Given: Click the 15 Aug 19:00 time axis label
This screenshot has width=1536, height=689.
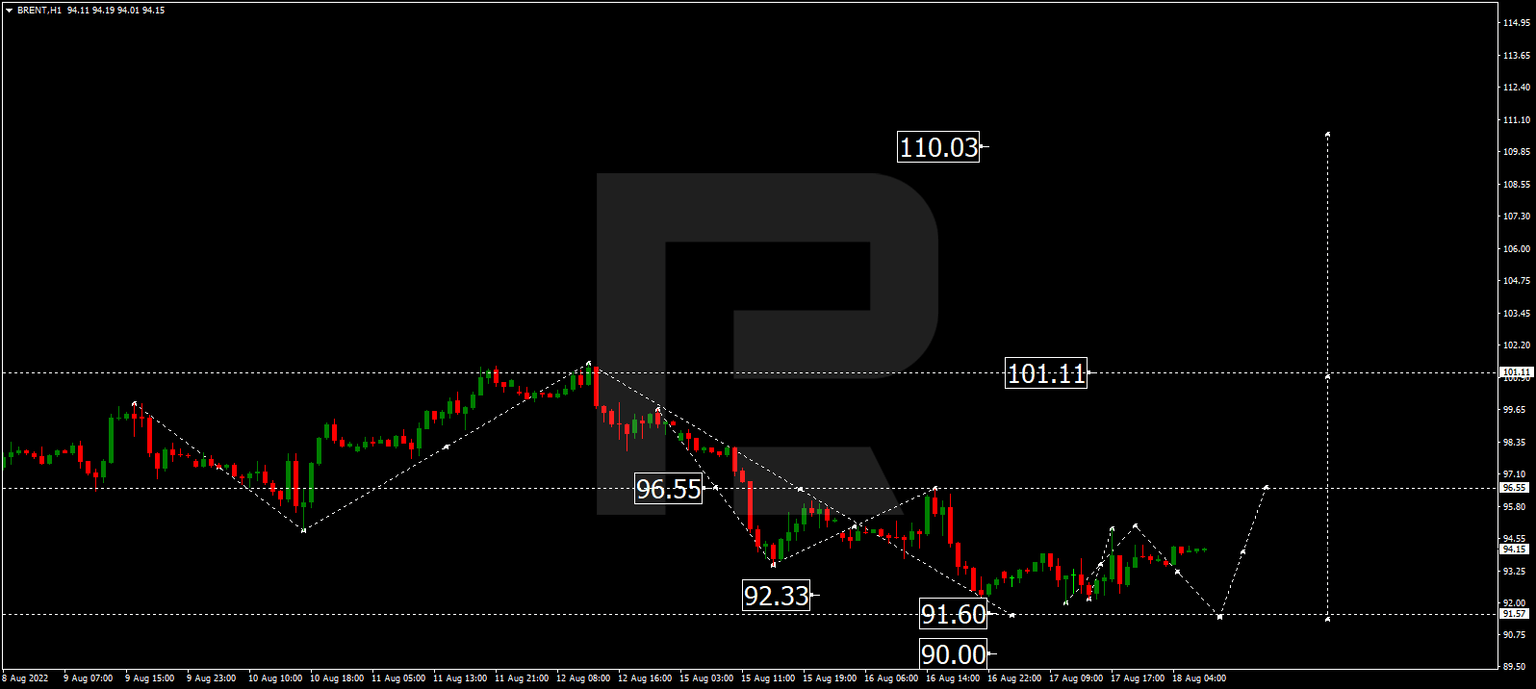Looking at the screenshot, I should pyautogui.click(x=830, y=678).
